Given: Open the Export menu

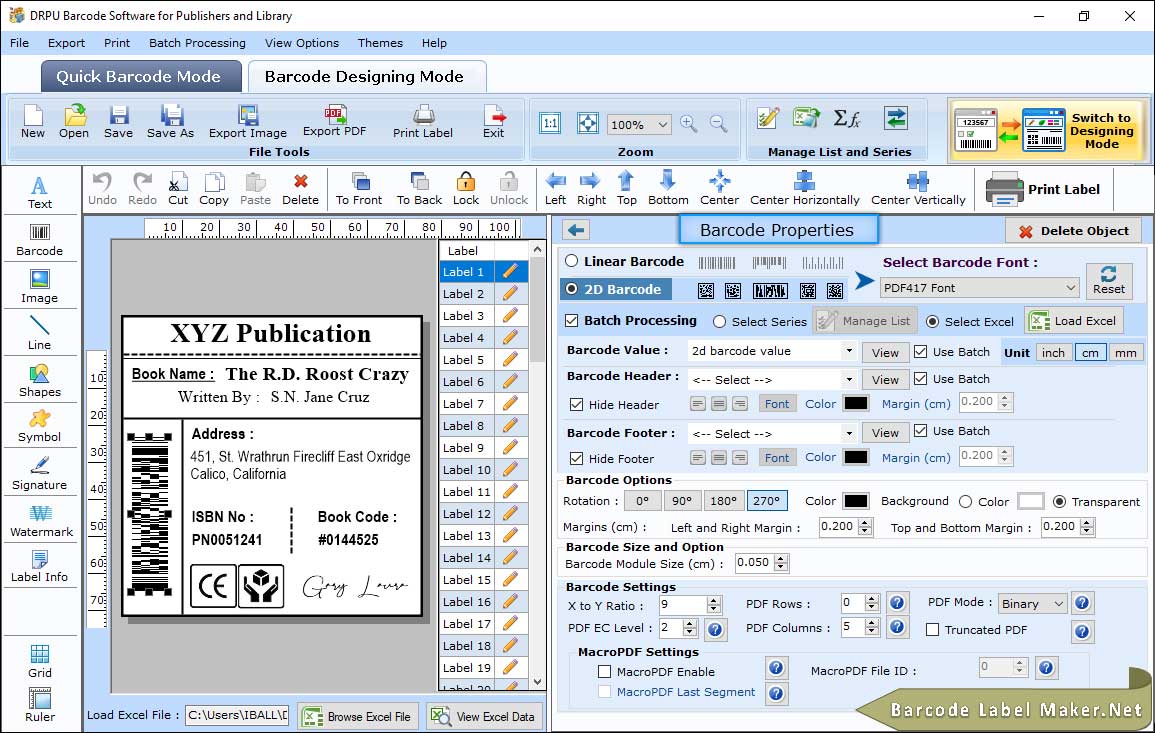Looking at the screenshot, I should [66, 43].
